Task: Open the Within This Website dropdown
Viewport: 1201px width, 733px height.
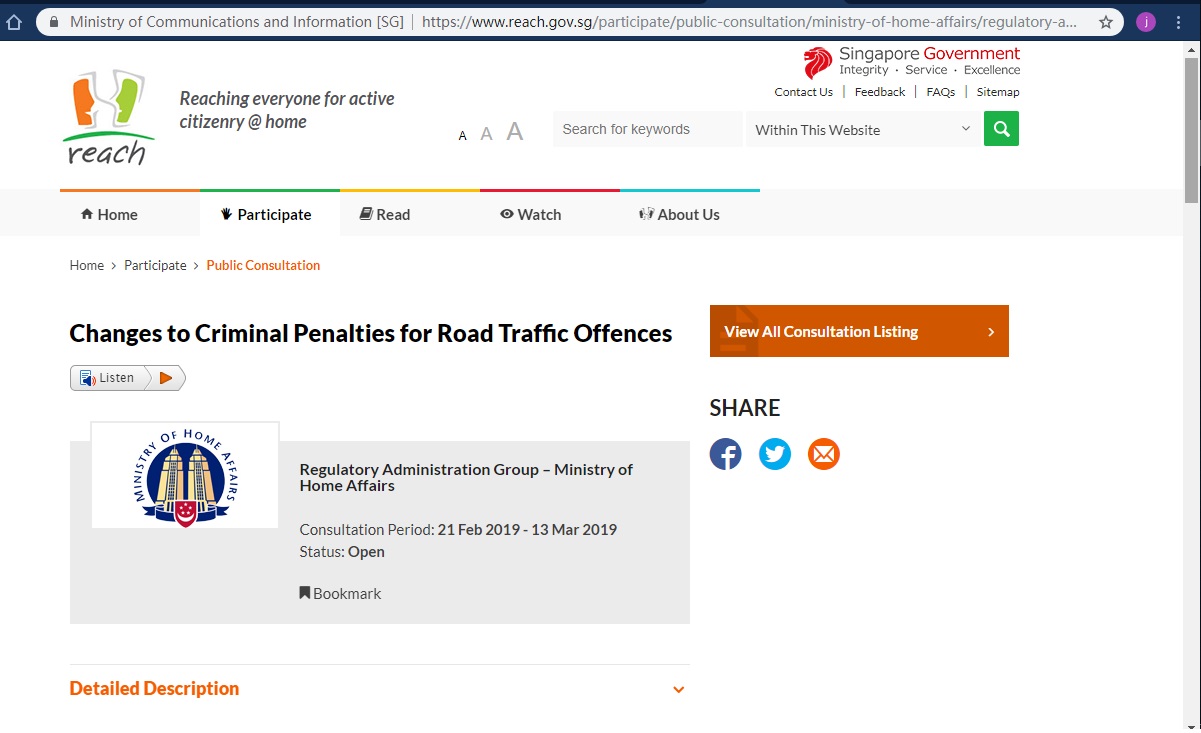Action: [x=863, y=129]
